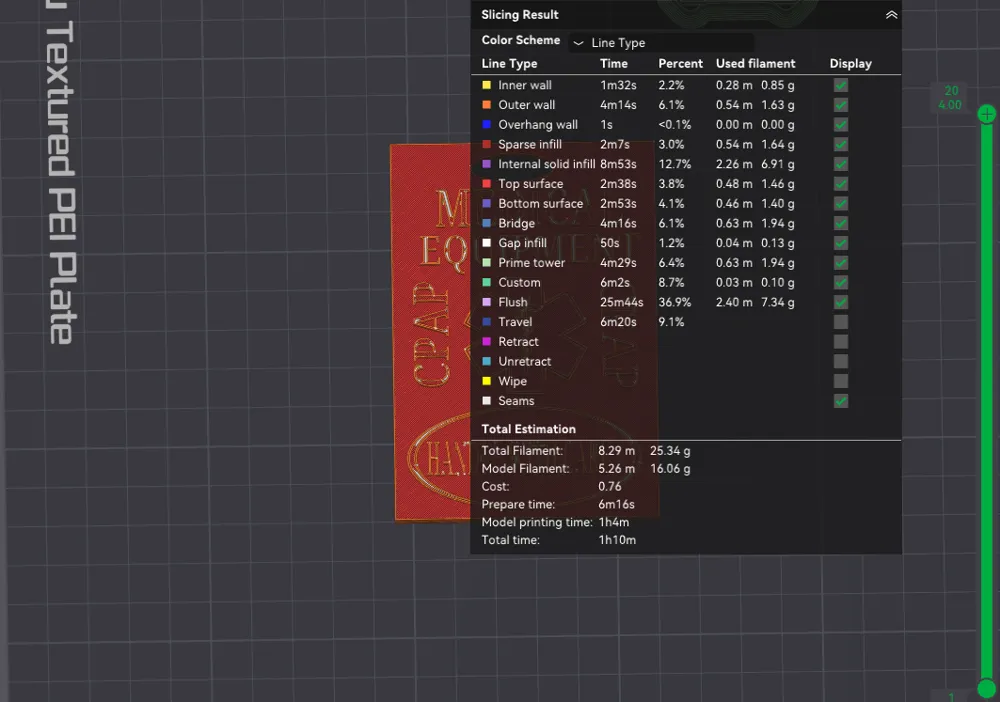Viewport: 1000px width, 702px height.
Task: Show Retract points in preview
Action: [841, 342]
